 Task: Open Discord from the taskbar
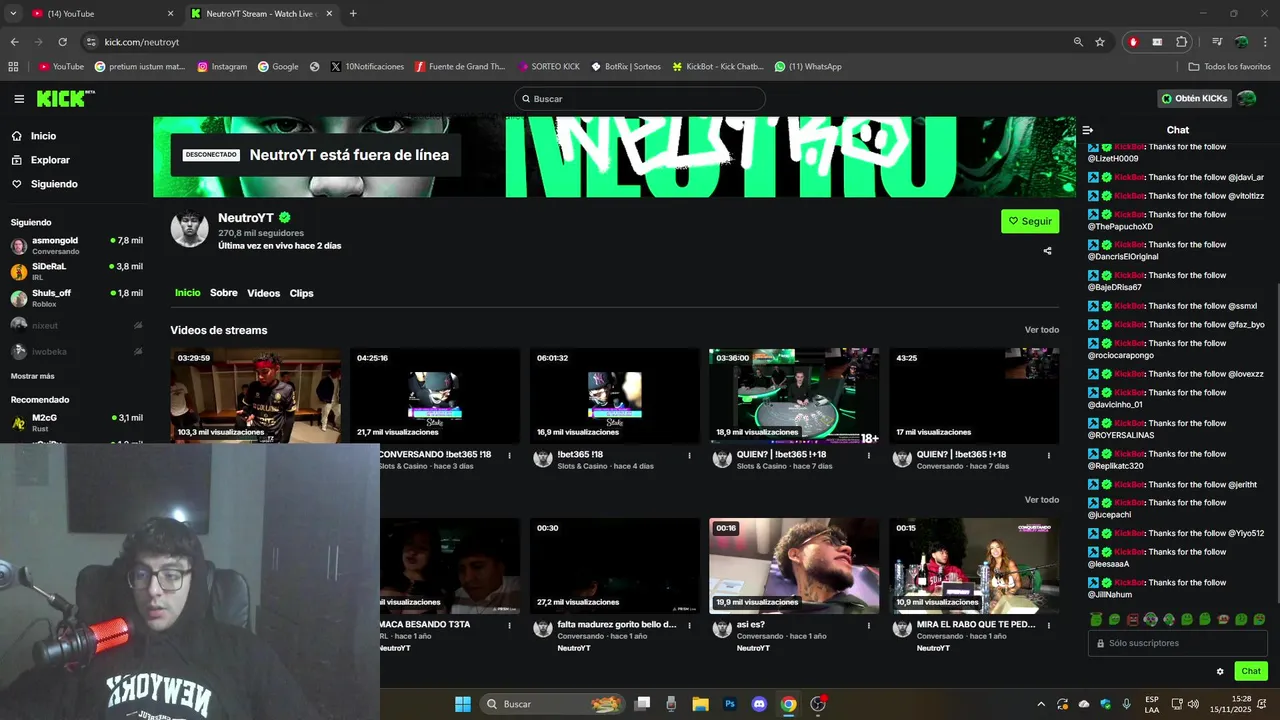click(x=759, y=704)
